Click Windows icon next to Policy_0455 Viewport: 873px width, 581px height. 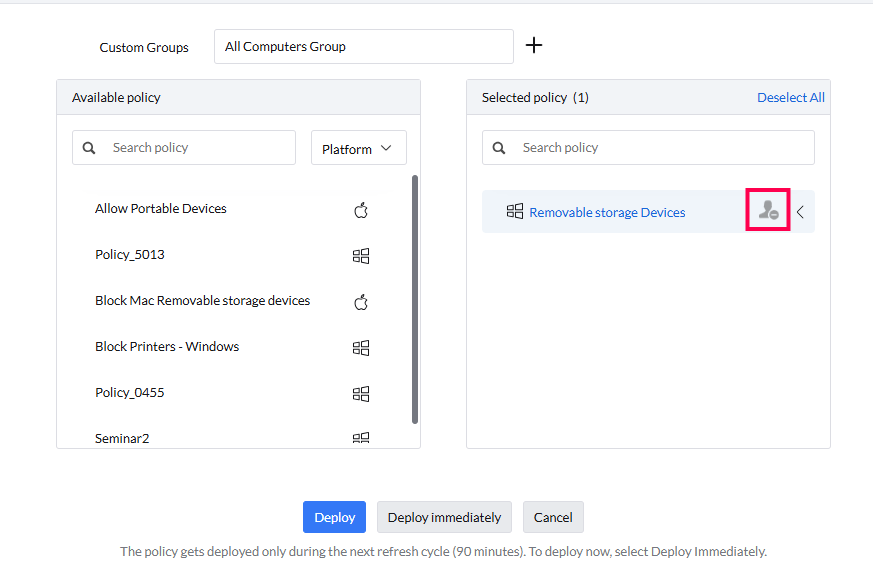361,394
